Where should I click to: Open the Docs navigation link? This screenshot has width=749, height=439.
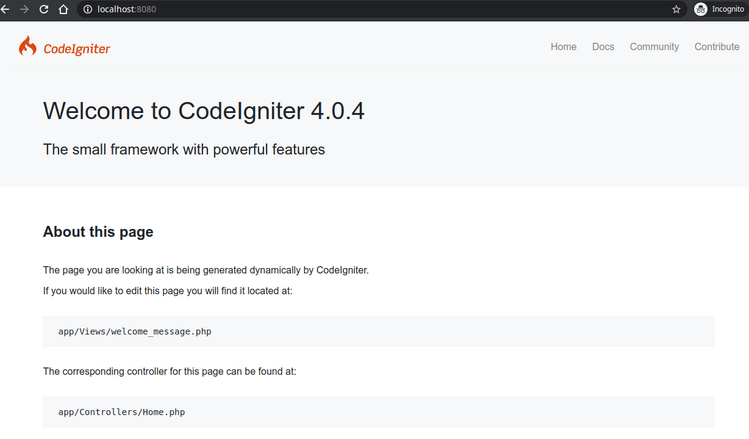[x=603, y=47]
